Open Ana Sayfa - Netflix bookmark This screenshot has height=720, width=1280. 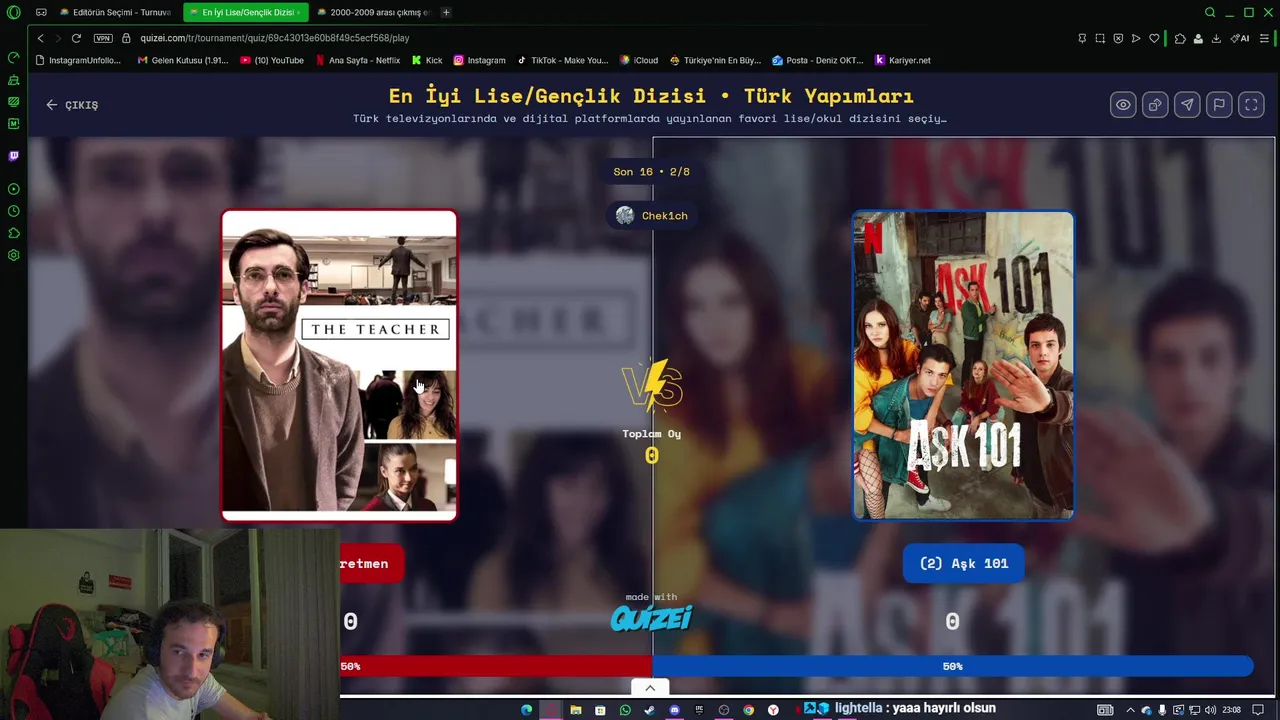(357, 60)
